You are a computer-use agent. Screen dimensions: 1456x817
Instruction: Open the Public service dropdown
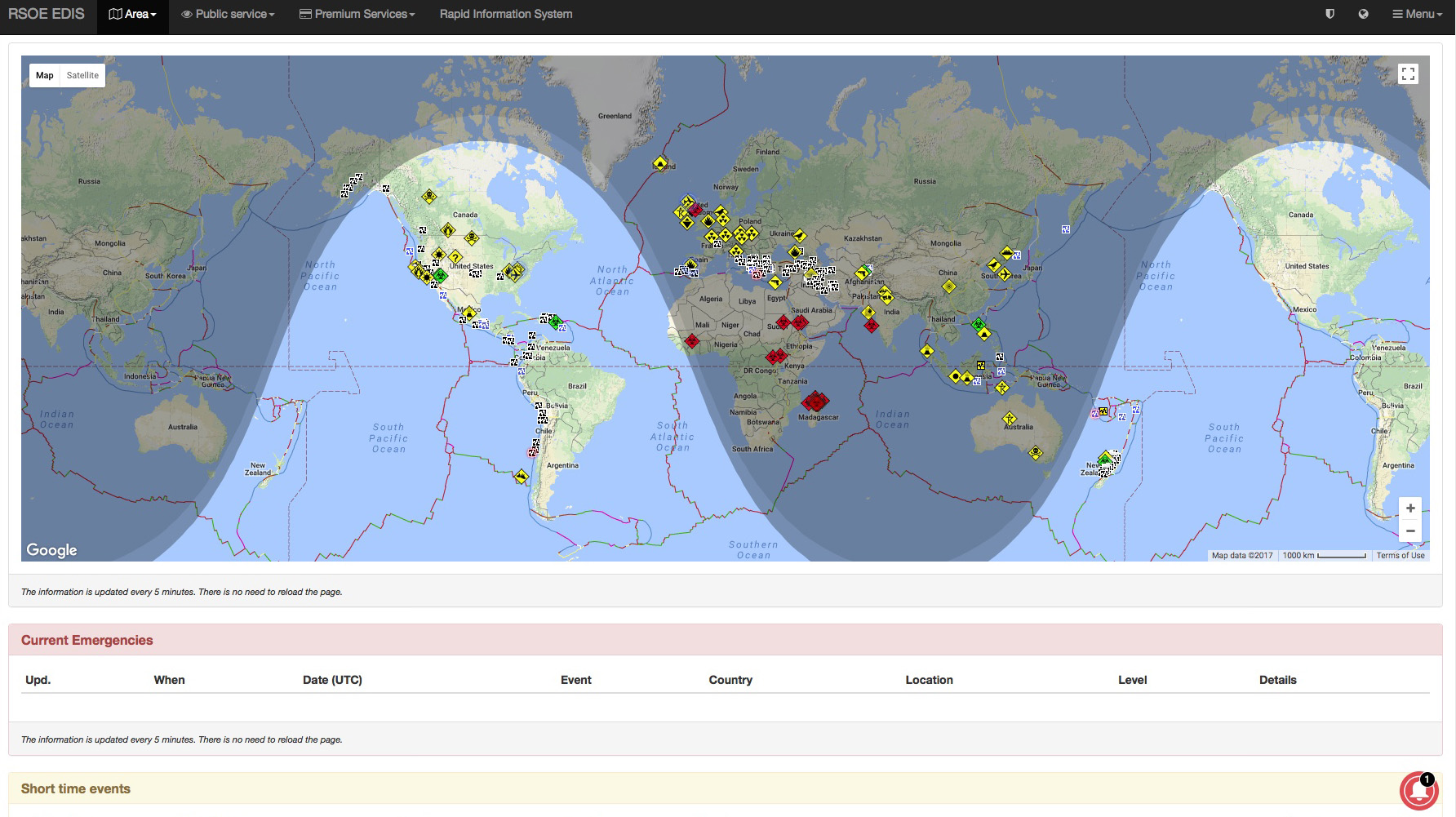pos(228,14)
